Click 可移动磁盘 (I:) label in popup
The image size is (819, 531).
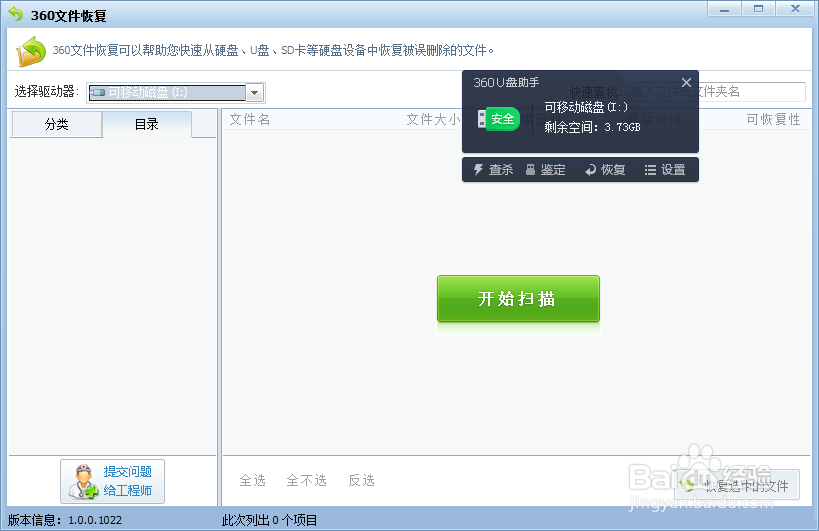pyautogui.click(x=586, y=108)
